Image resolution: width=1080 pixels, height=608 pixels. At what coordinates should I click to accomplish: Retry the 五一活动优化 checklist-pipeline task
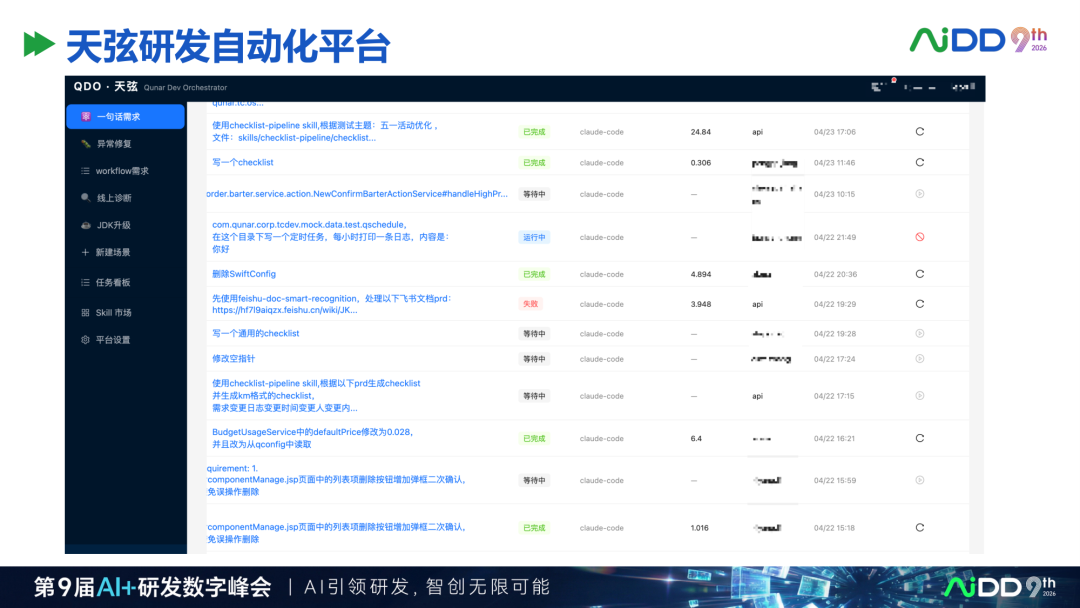(x=920, y=132)
